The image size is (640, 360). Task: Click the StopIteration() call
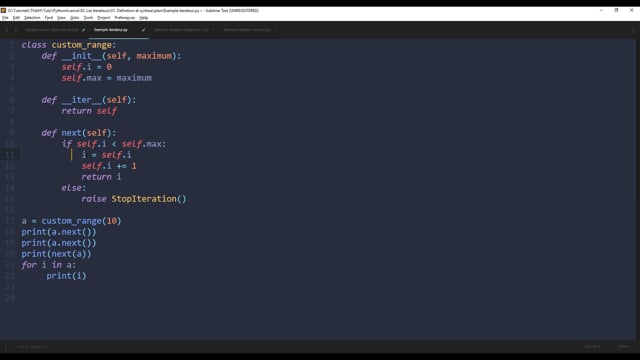point(149,199)
